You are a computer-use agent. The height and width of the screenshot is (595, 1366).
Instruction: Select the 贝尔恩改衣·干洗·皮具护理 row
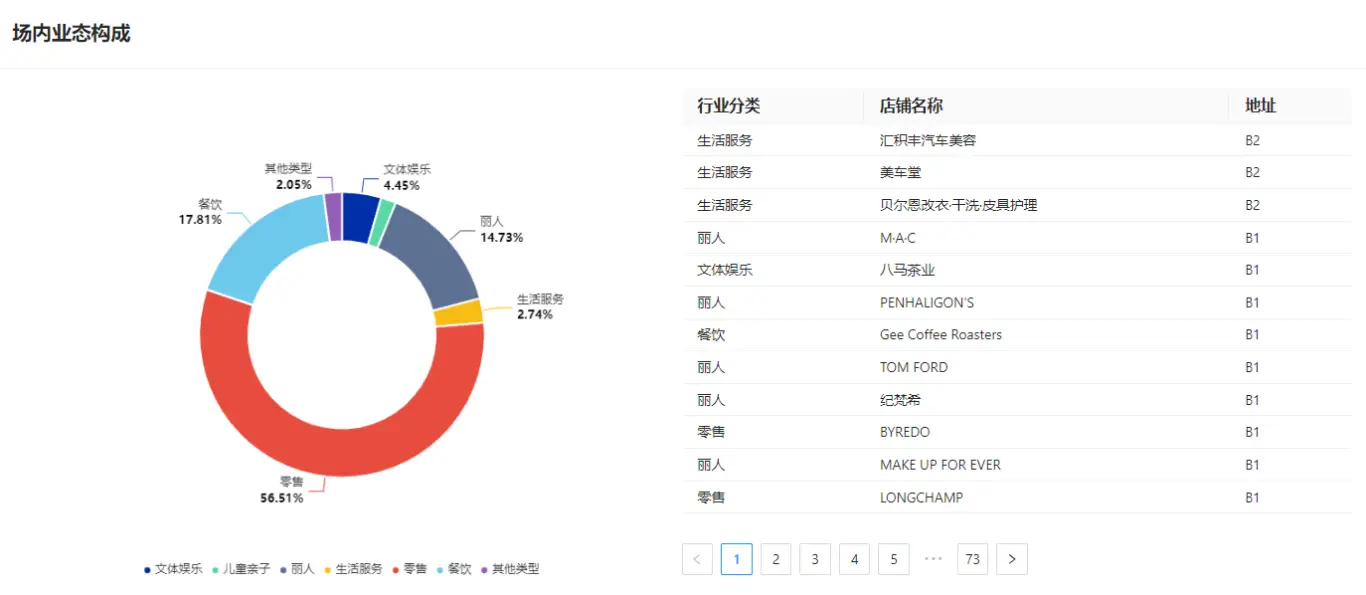1017,205
